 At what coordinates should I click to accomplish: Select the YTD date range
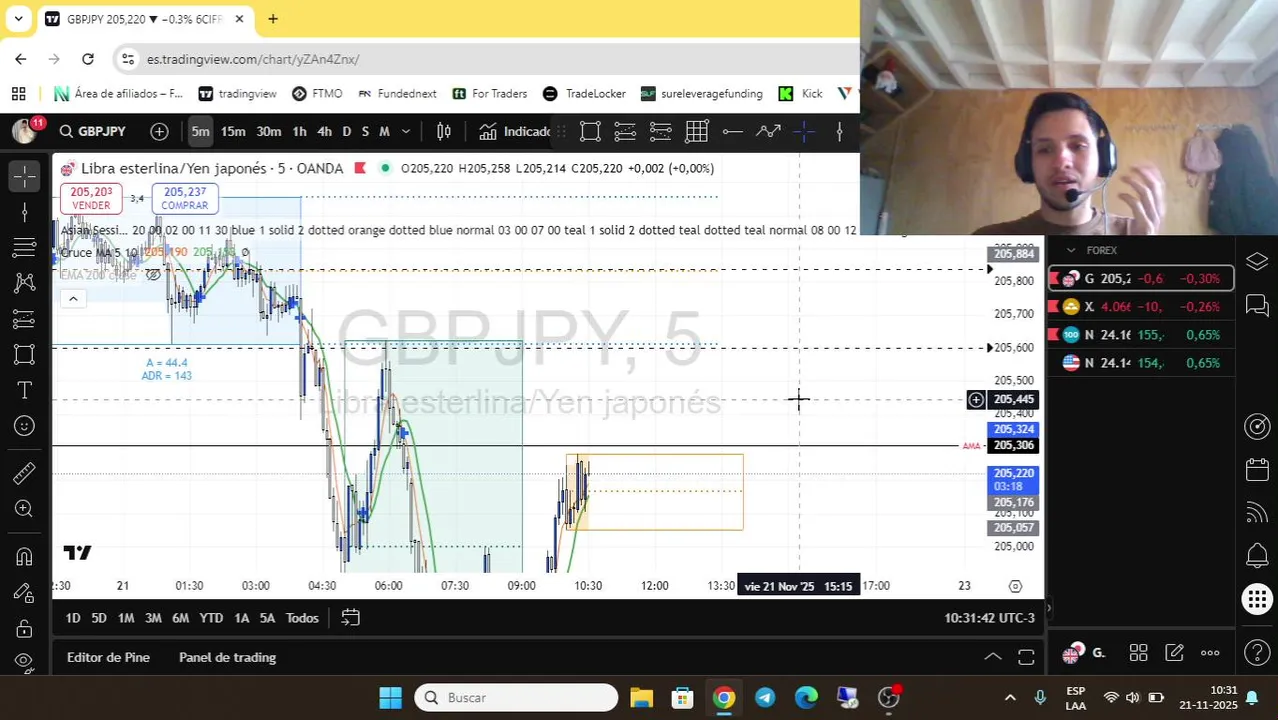[x=211, y=618]
